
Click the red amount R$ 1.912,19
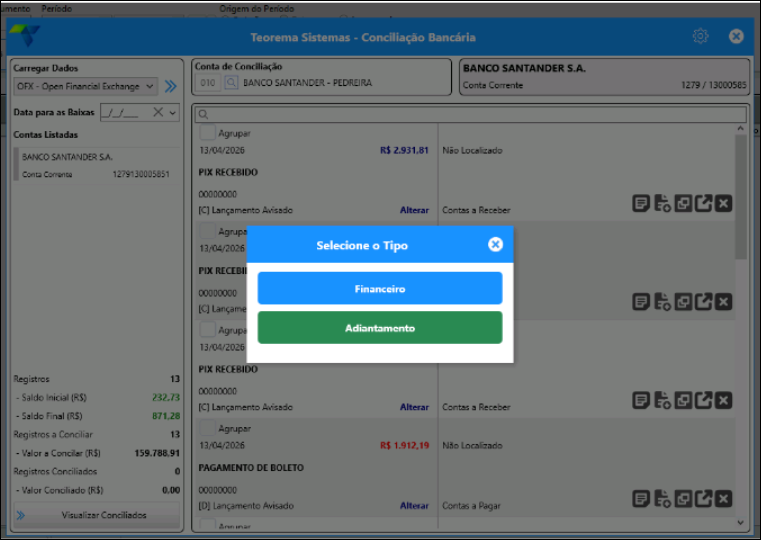(x=404, y=445)
